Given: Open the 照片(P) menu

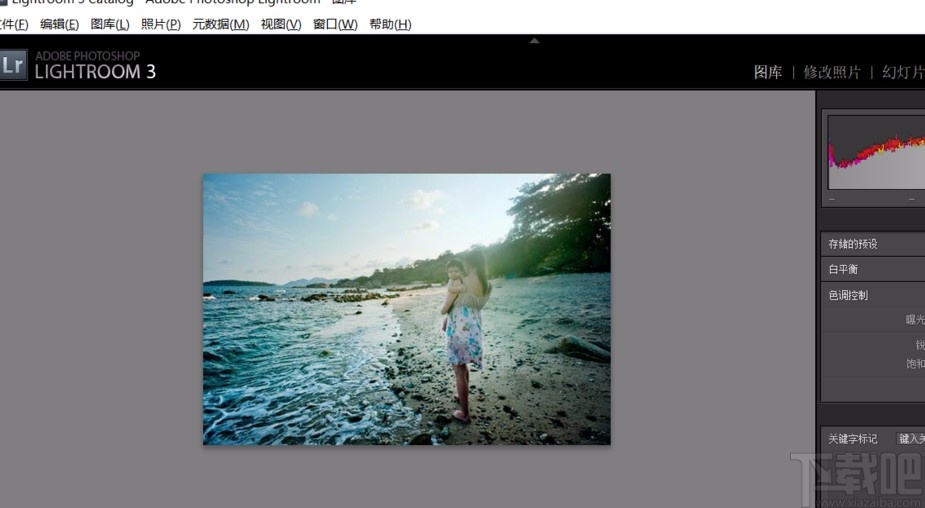Looking at the screenshot, I should (161, 24).
